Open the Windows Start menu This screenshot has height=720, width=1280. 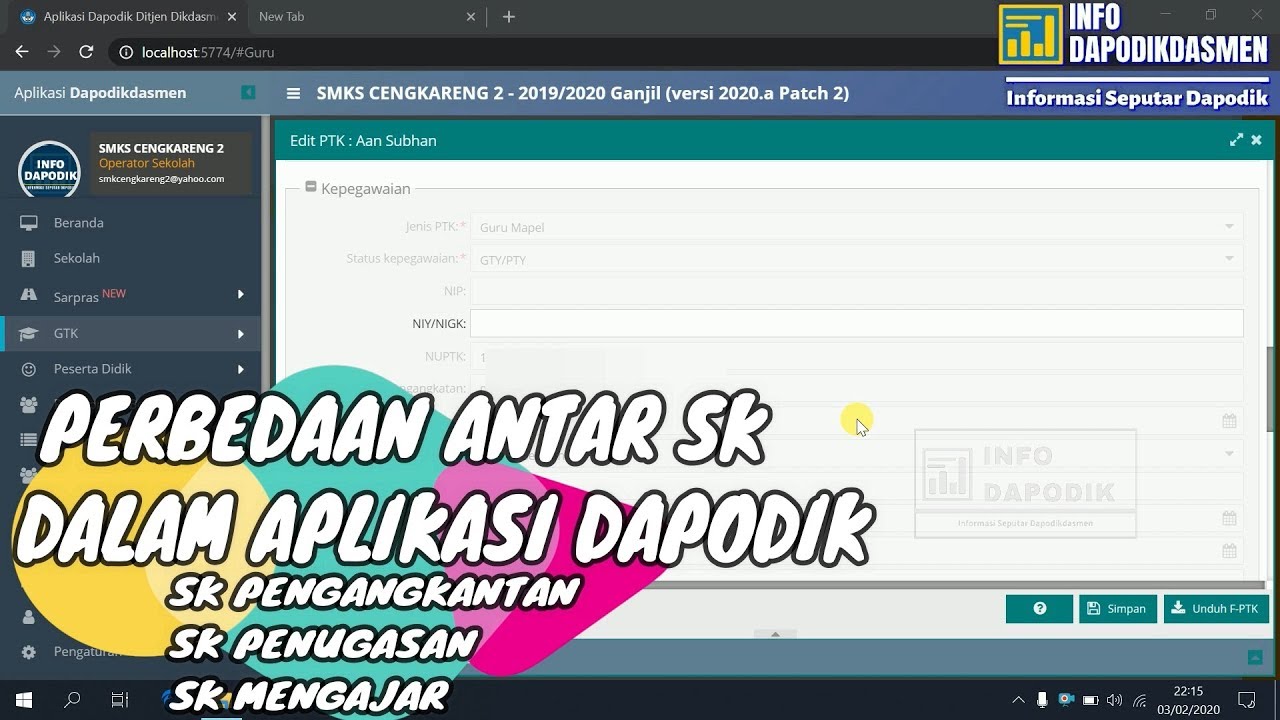24,699
